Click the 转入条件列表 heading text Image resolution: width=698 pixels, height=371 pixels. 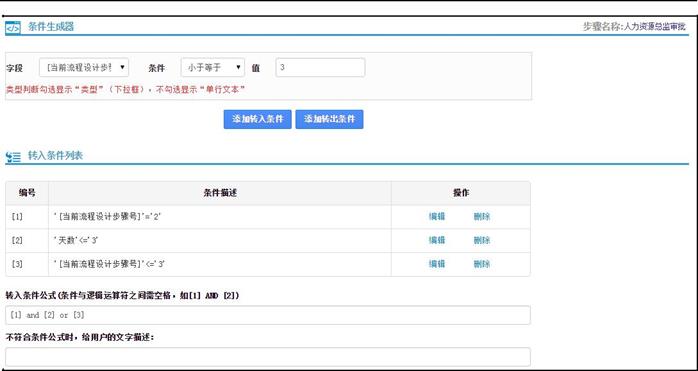tap(55, 155)
